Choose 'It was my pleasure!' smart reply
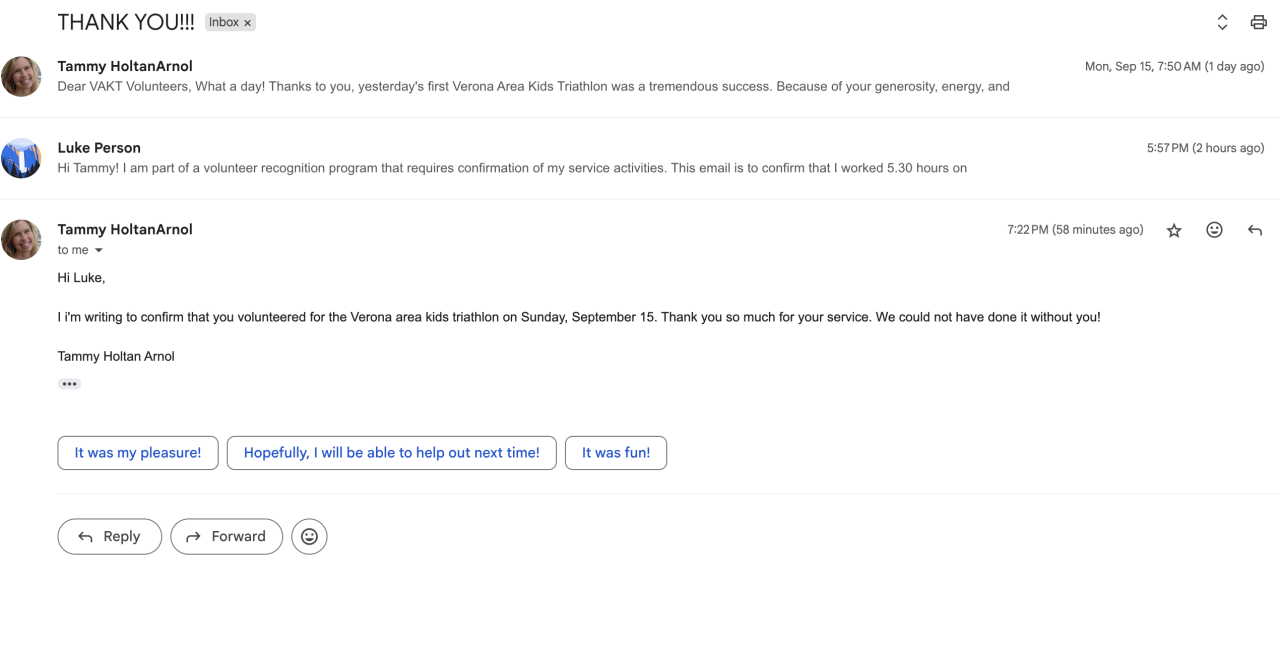The width and height of the screenshot is (1280, 655). (x=138, y=453)
